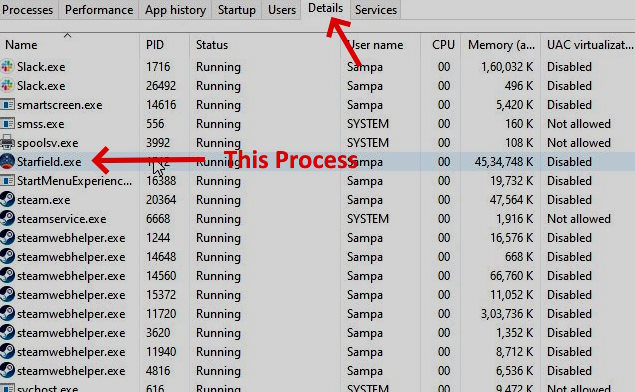This screenshot has height=392, width=635.
Task: Open the Users tab
Action: (282, 10)
